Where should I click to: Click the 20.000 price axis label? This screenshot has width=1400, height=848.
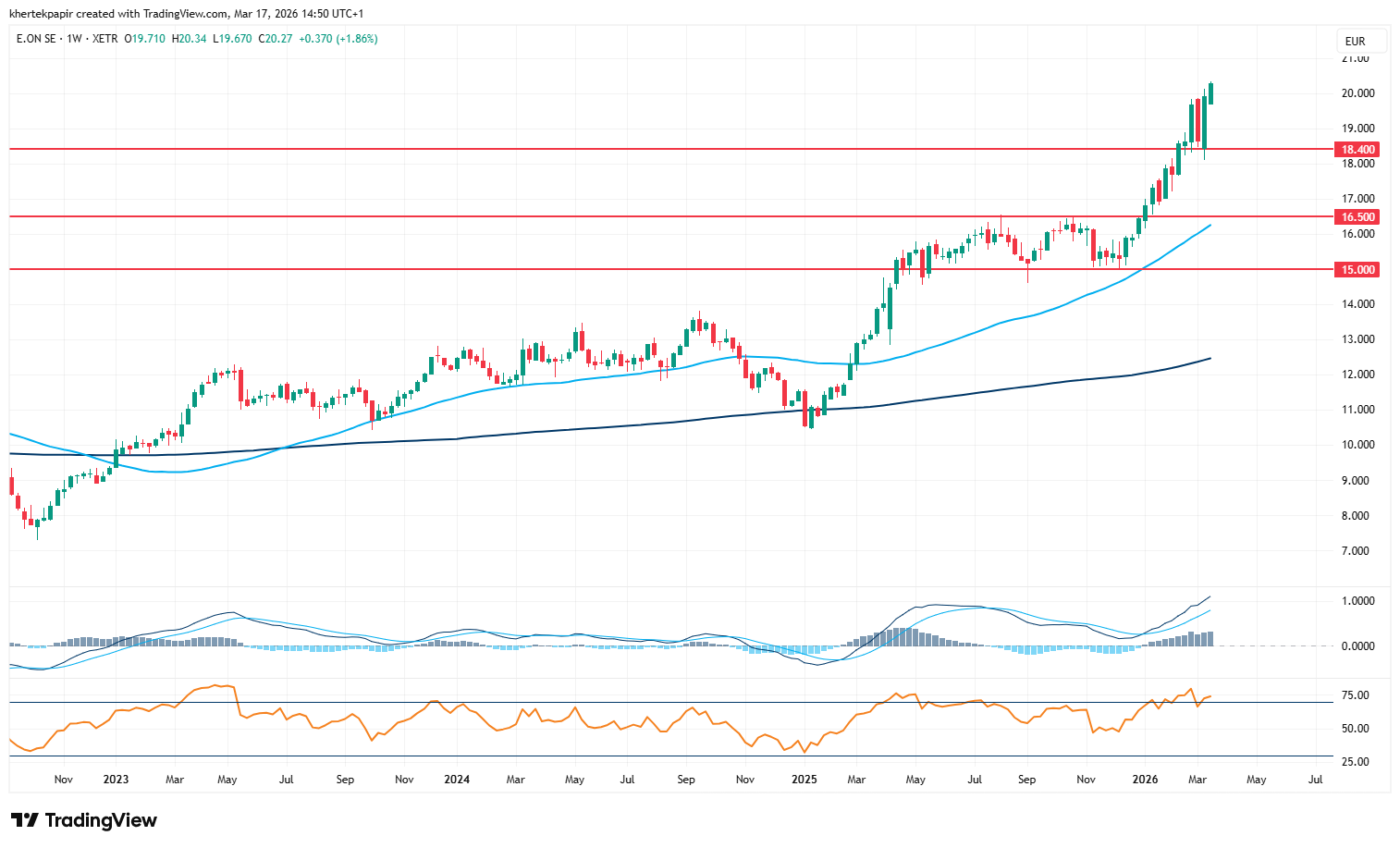tap(1357, 93)
